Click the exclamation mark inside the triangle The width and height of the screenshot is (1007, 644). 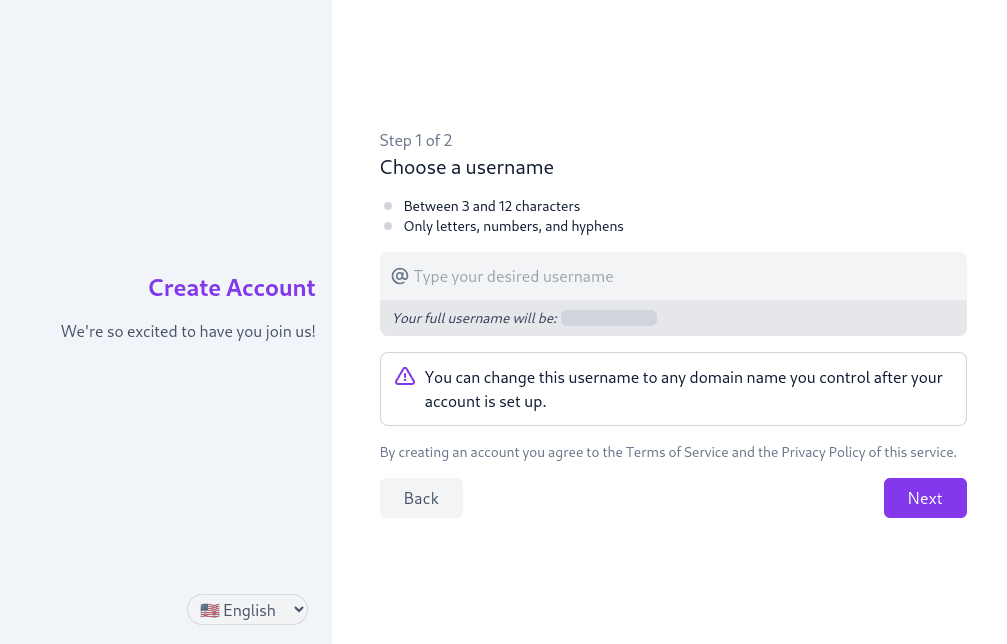[404, 376]
